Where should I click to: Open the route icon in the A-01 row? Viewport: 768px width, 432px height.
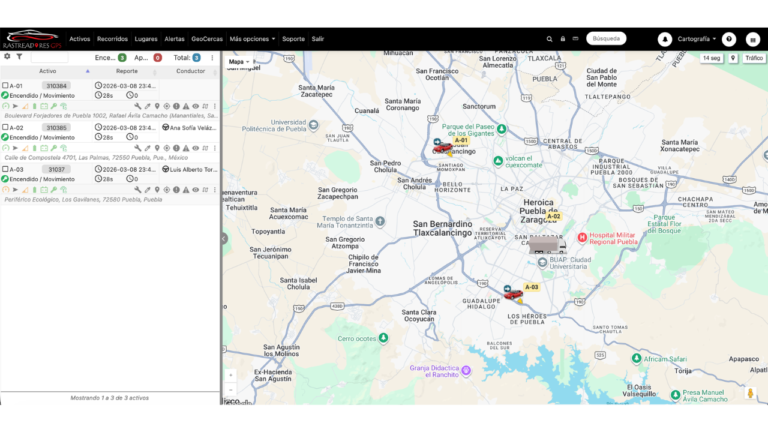205,106
